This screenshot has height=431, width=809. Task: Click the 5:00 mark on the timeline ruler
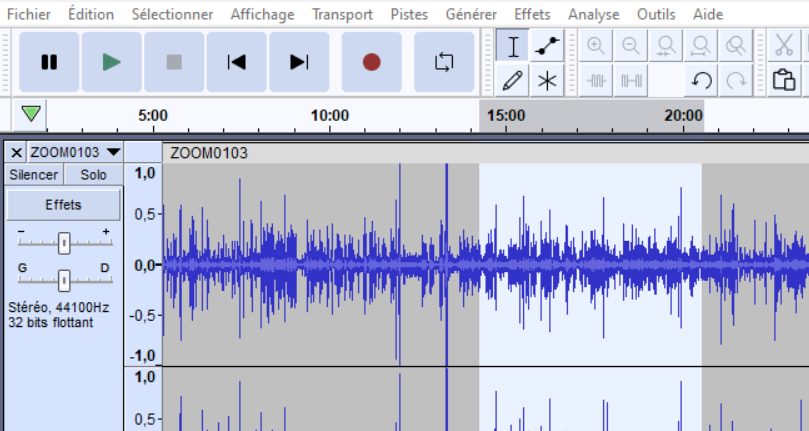(153, 115)
